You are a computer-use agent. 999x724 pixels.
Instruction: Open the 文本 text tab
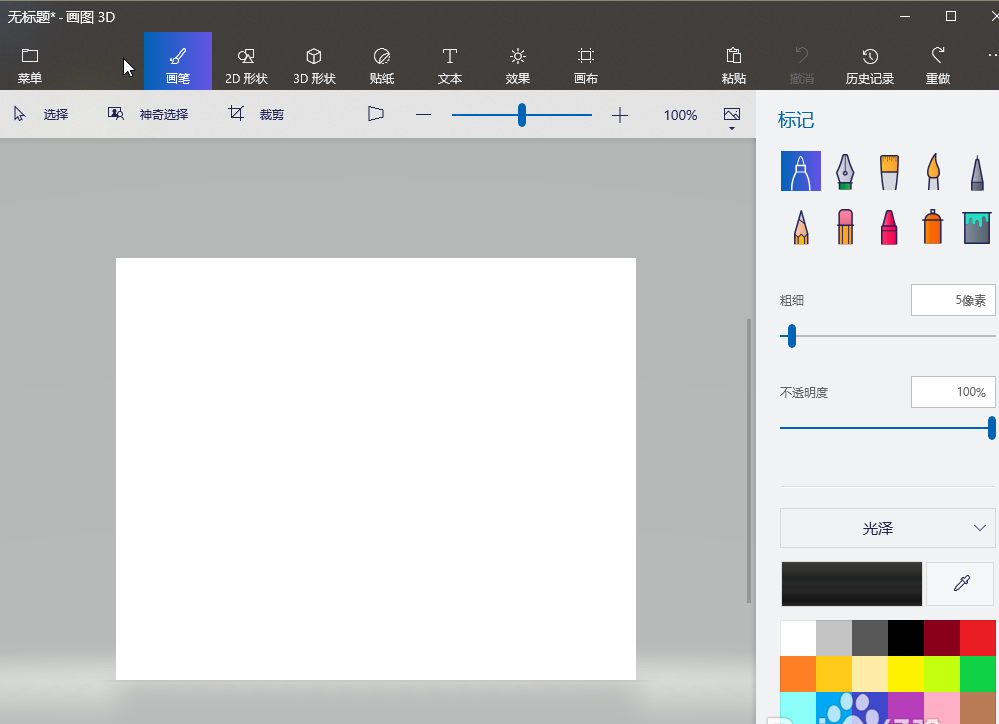click(450, 66)
